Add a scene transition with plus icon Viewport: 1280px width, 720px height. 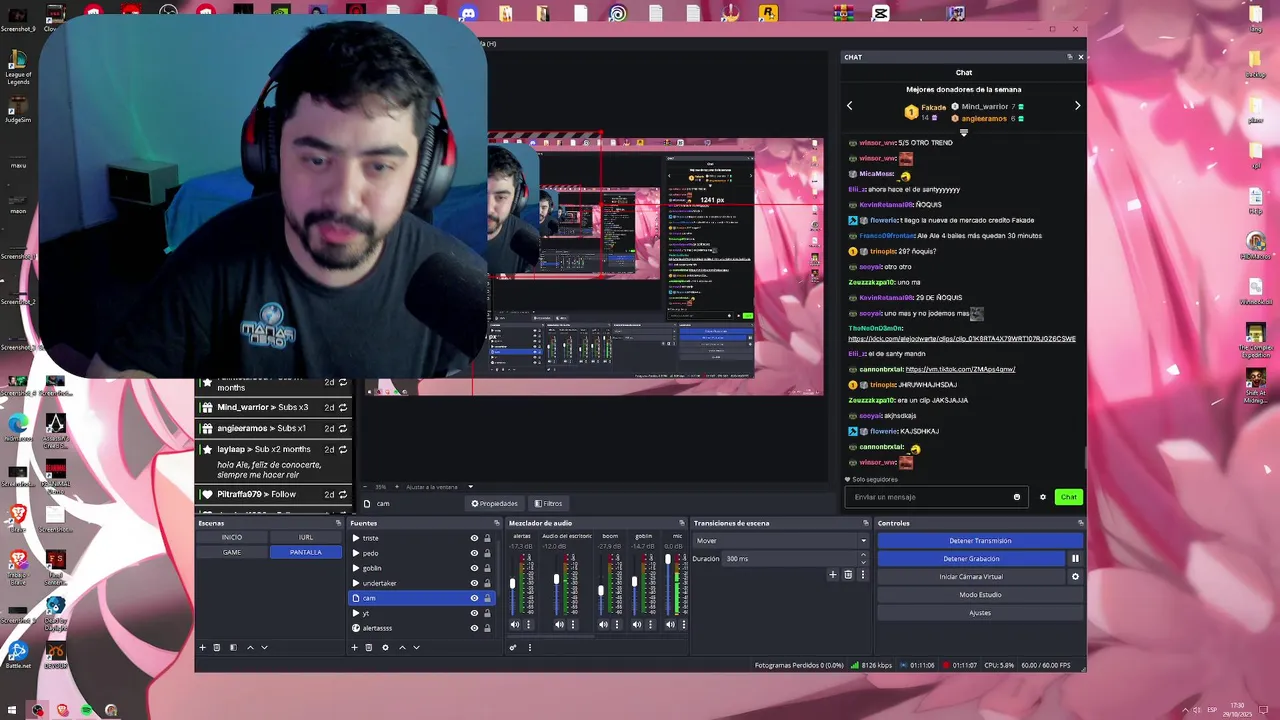(832, 575)
